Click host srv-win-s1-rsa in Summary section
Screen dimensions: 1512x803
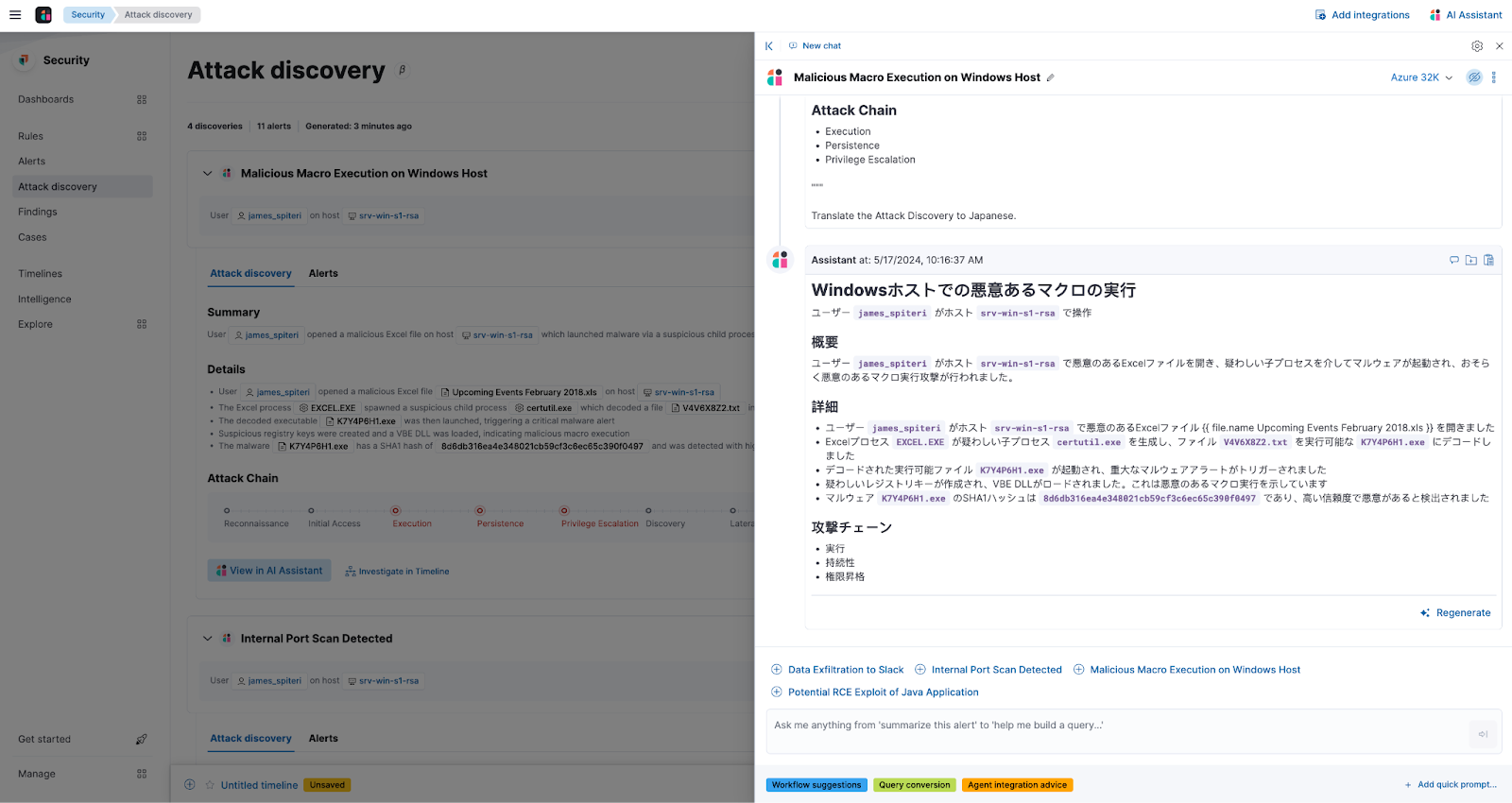pyautogui.click(x=497, y=335)
